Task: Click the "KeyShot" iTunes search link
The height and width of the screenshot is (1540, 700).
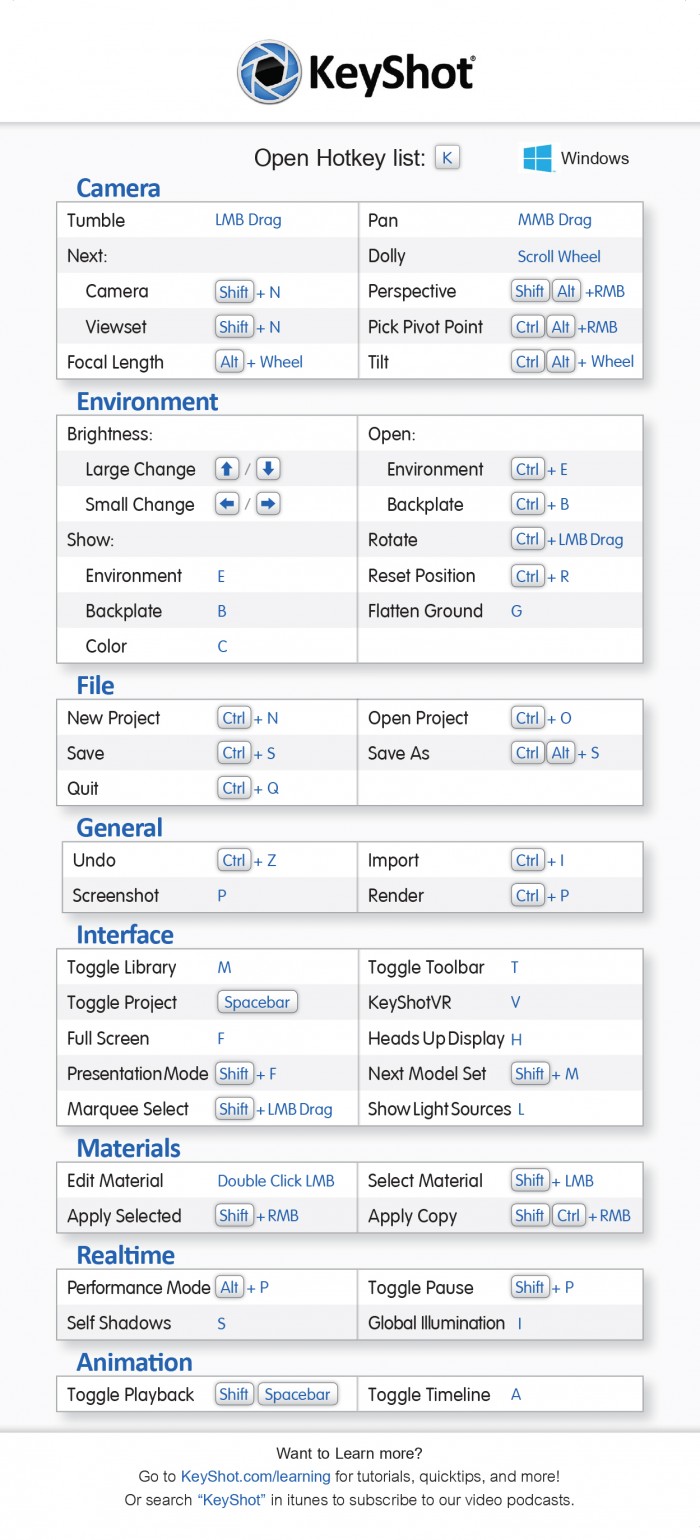Action: pos(231,1500)
